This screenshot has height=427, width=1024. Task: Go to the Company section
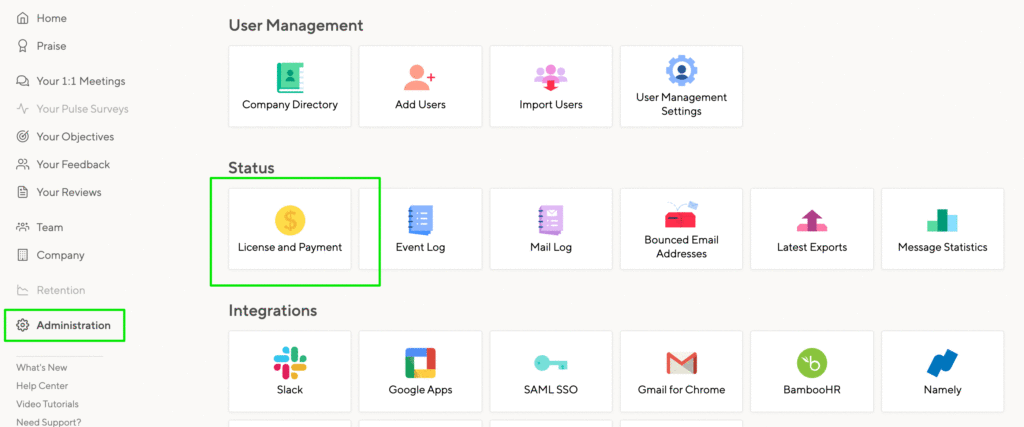pos(60,255)
